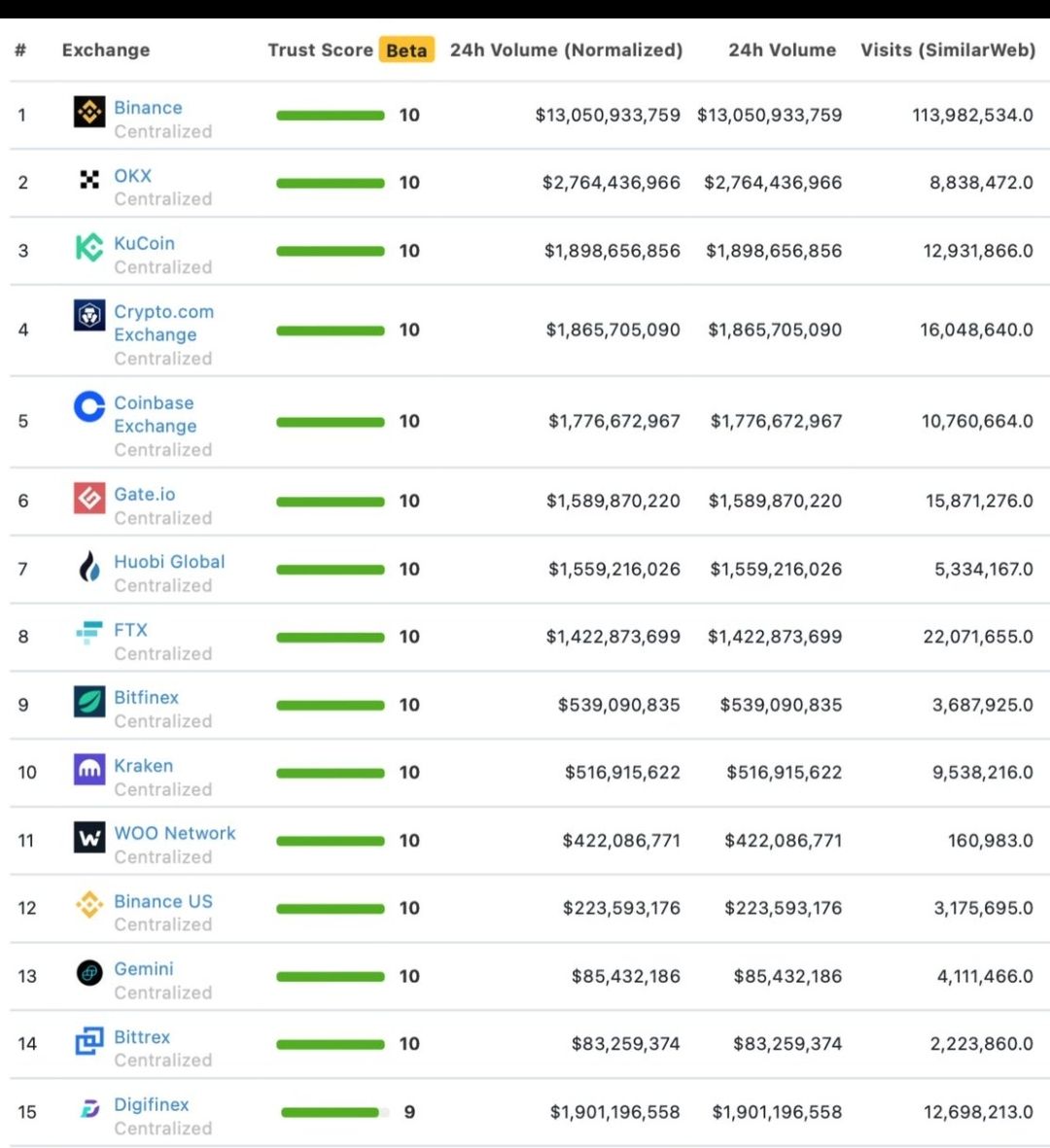1050x1148 pixels.
Task: Sort by Visits (SimilarWeb) column header
Action: point(948,50)
